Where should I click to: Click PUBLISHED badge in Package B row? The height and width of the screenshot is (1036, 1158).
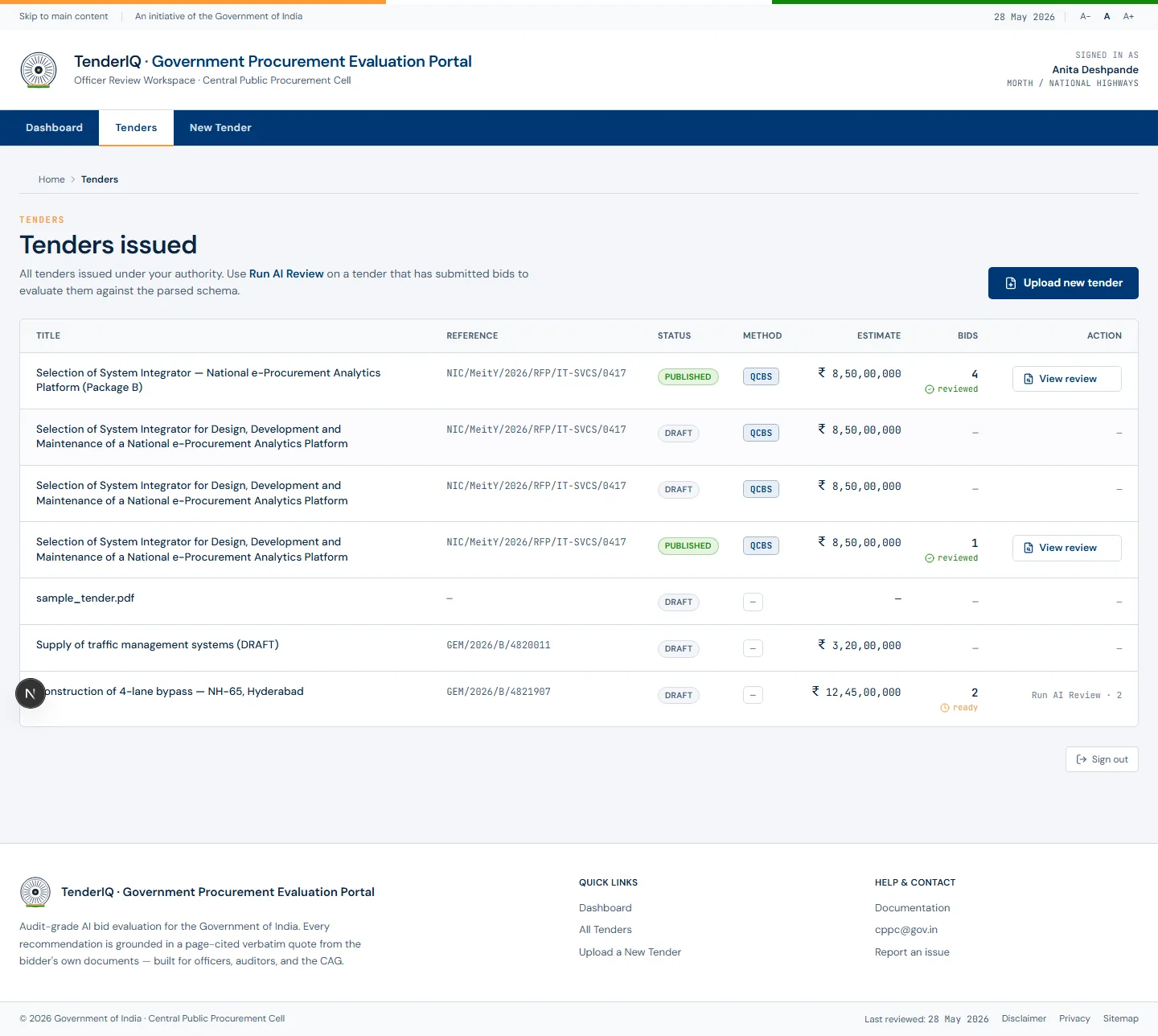coord(688,376)
